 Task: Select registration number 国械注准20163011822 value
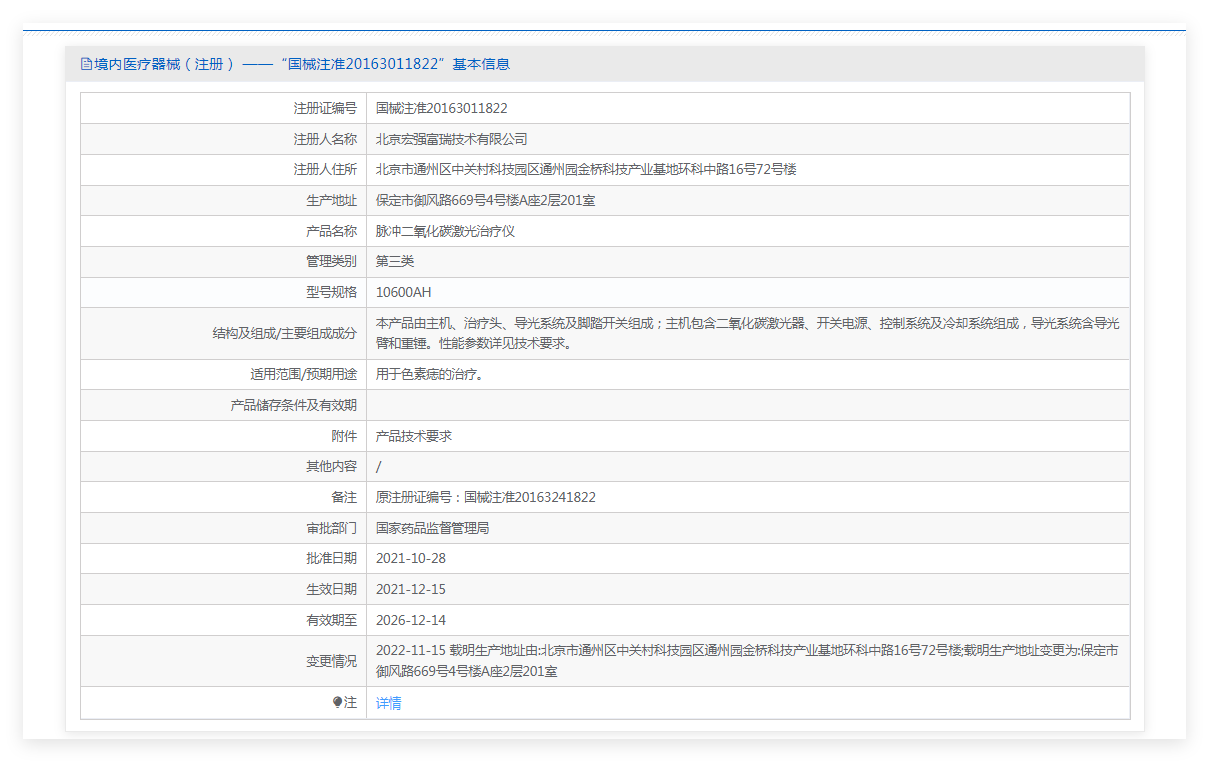[x=442, y=109]
